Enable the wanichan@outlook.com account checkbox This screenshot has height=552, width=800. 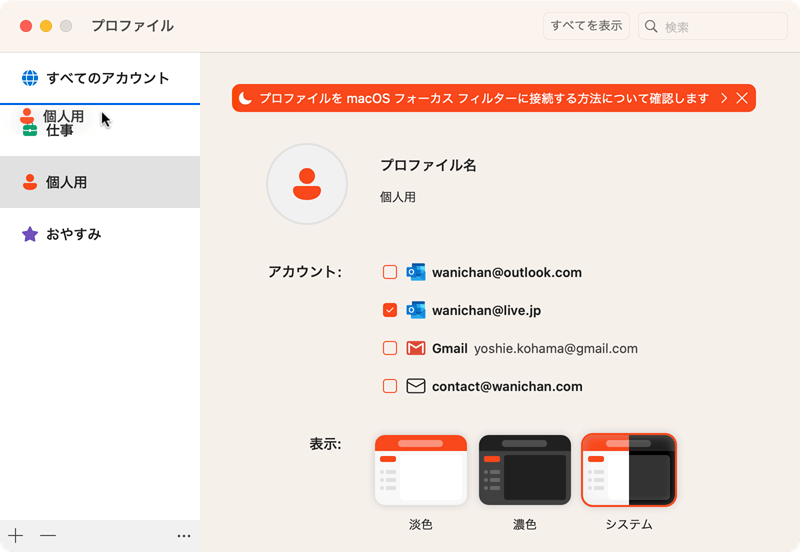[390, 272]
